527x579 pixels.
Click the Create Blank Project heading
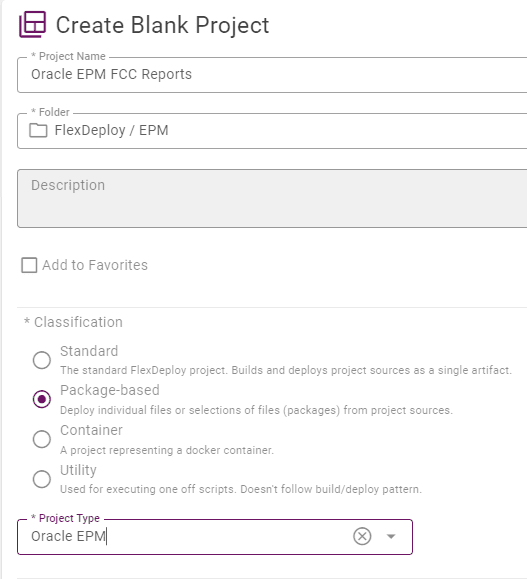(162, 25)
